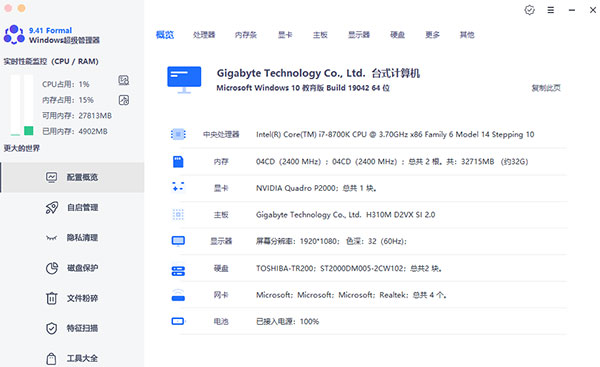Select the 显示器 tab
The height and width of the screenshot is (367, 600).
click(359, 35)
